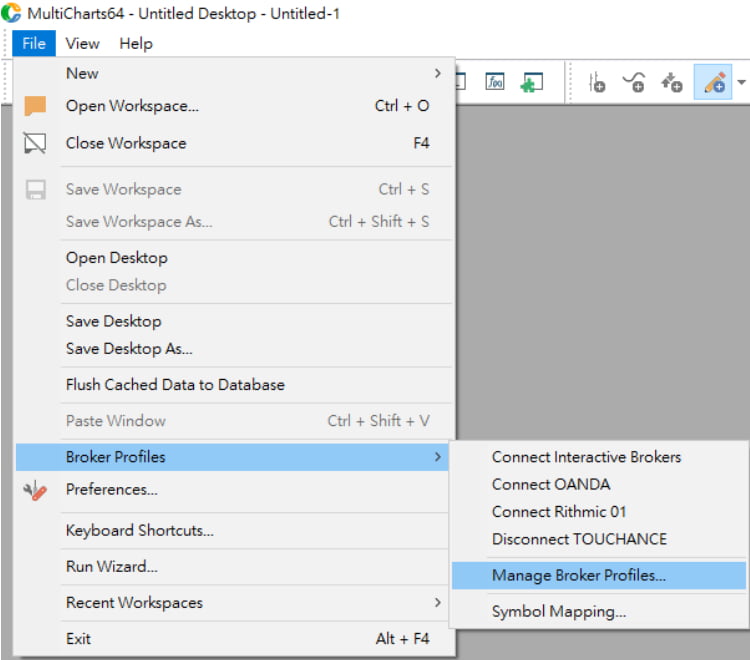Expand the Recent Workspaces submenu arrow
750x660 pixels.
click(x=437, y=603)
